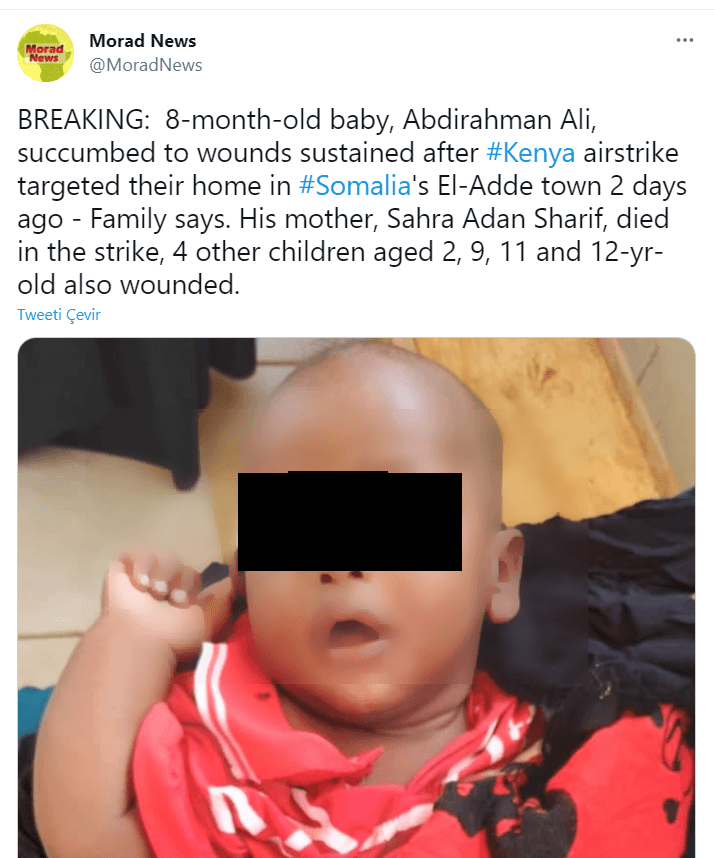Click the "old also wounded." closing text
714x858 pixels.
(x=129, y=285)
